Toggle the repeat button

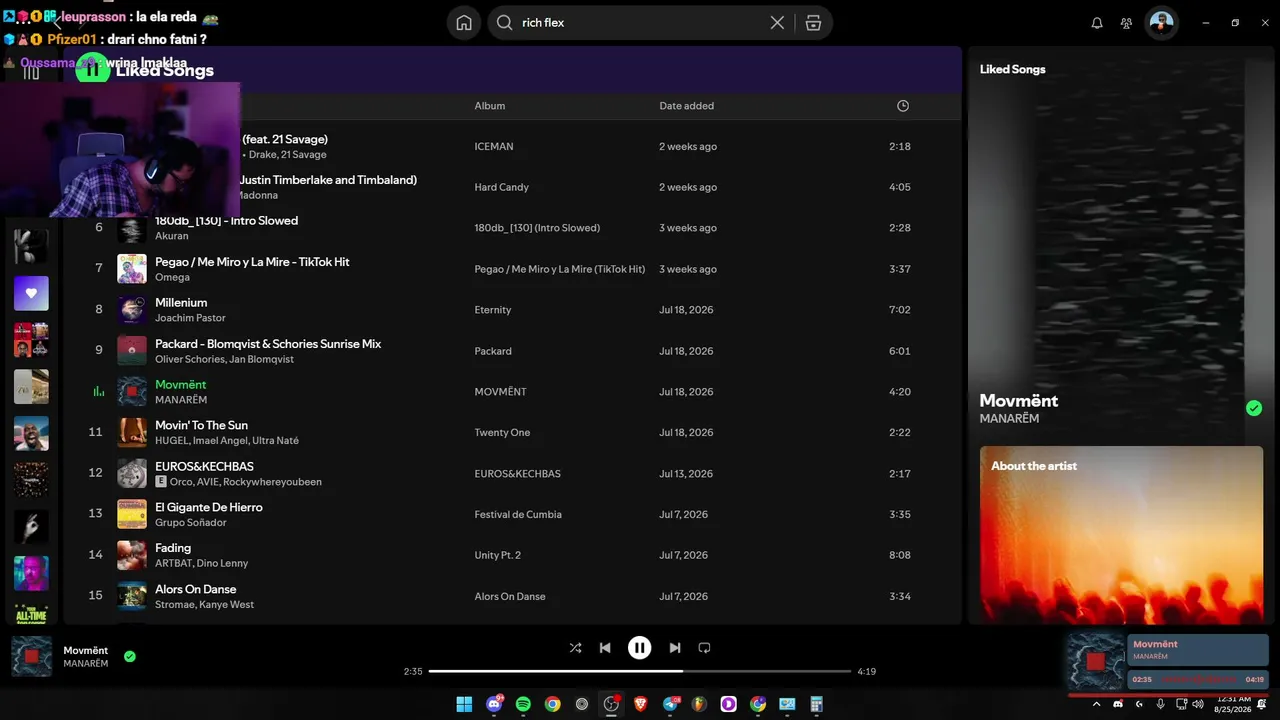pyautogui.click(x=704, y=648)
